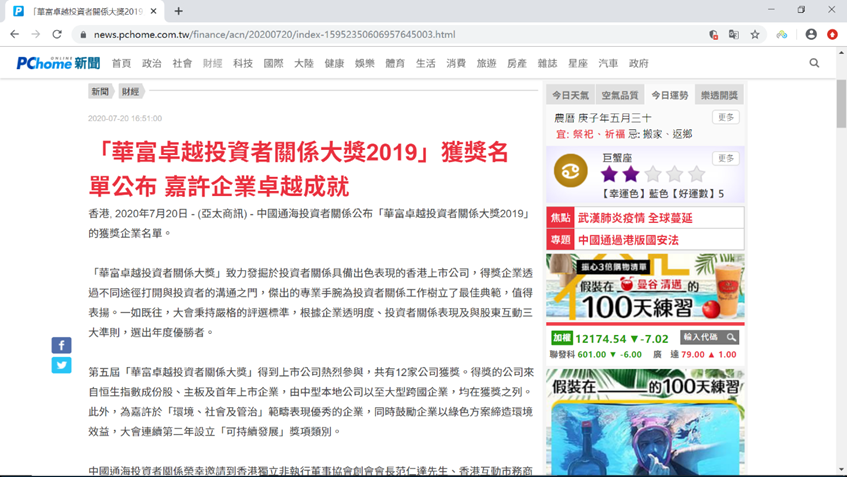Screen dimensions: 847x477
Task: Click the 新聞 breadcrumb
Action: pyautogui.click(x=100, y=91)
